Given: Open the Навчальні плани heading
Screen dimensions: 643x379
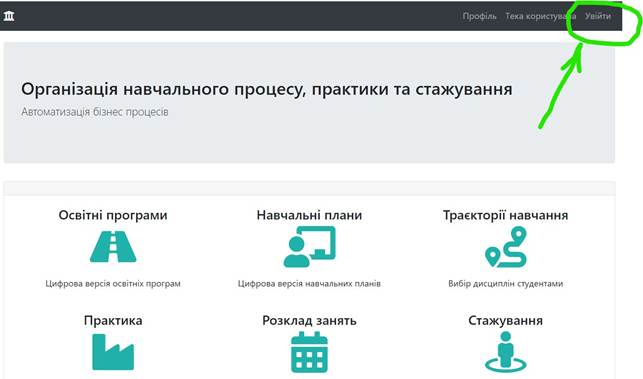Looking at the screenshot, I should (x=310, y=215).
